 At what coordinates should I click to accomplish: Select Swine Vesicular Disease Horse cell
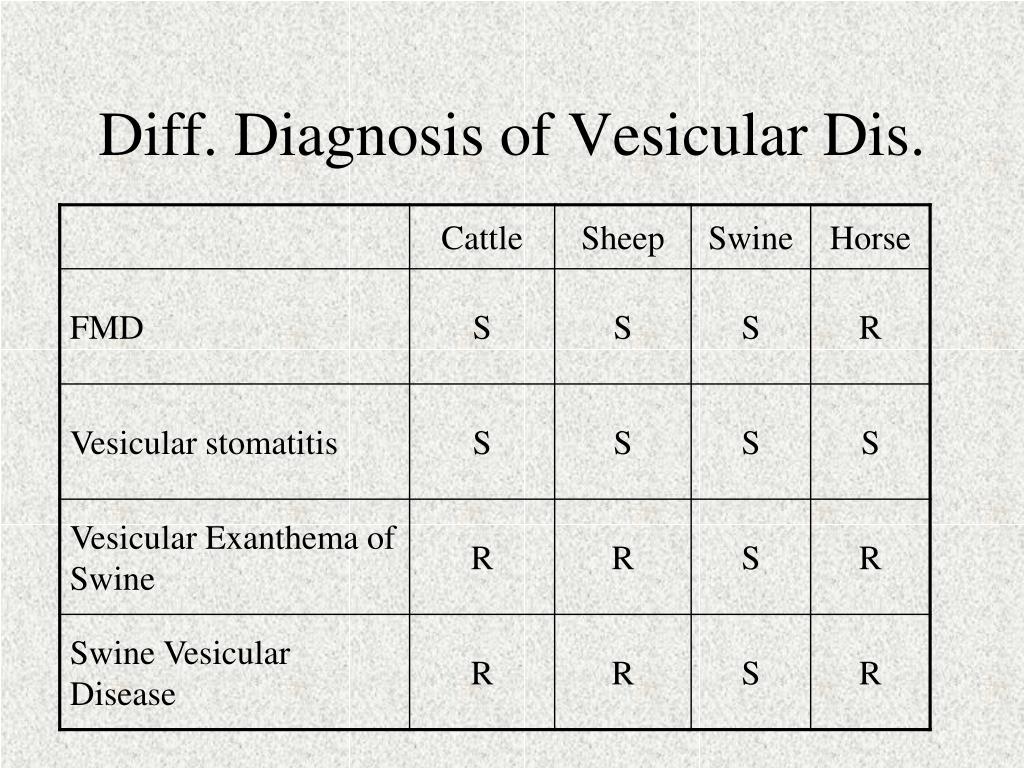pos(870,673)
